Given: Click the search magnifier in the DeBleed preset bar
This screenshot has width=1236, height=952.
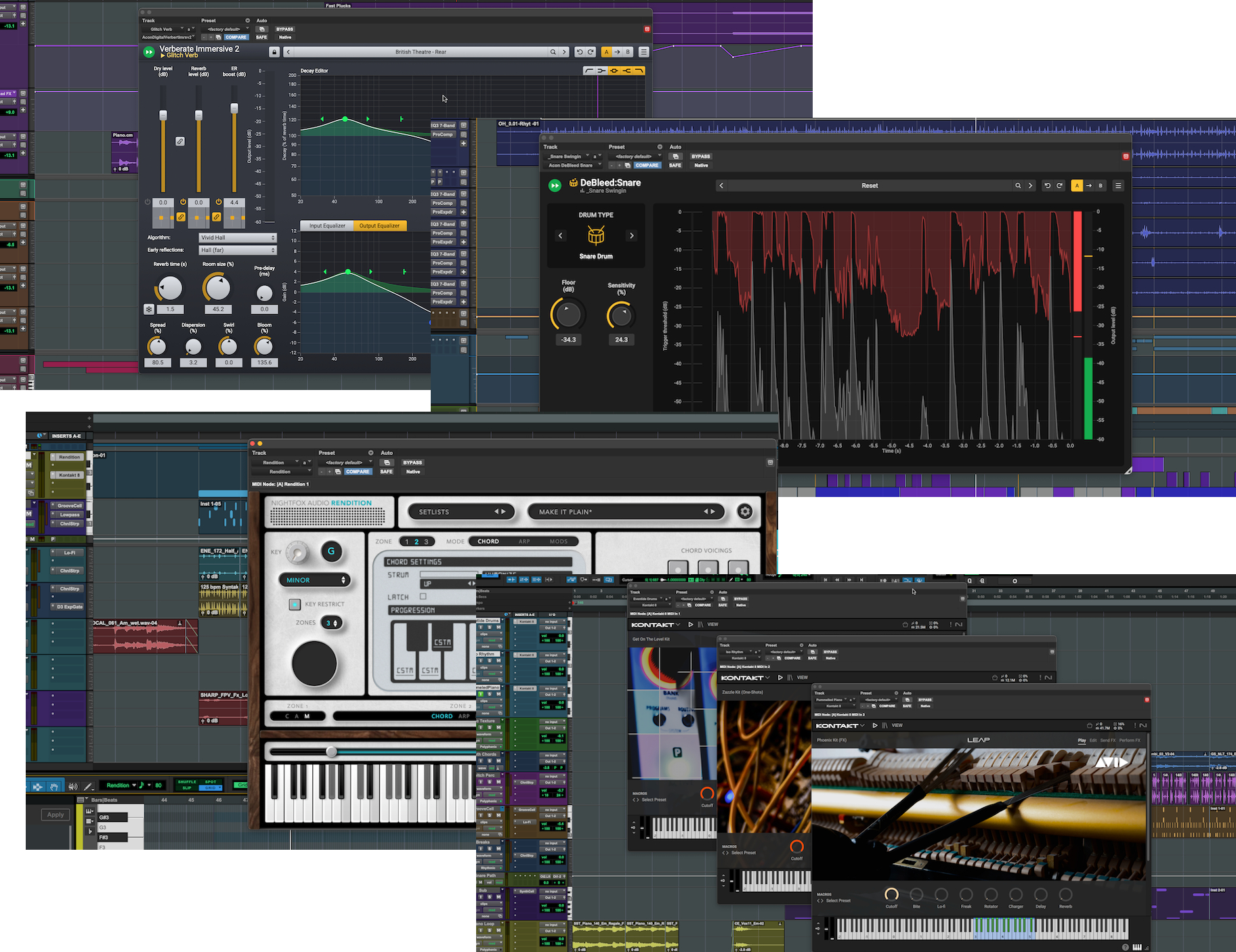Looking at the screenshot, I should click(x=1018, y=186).
